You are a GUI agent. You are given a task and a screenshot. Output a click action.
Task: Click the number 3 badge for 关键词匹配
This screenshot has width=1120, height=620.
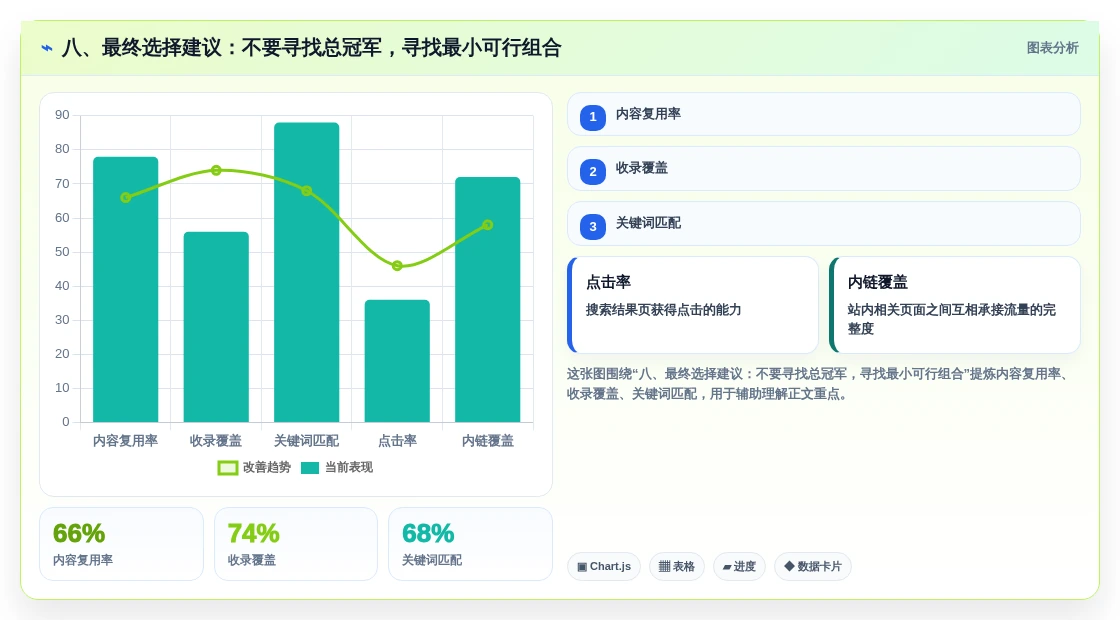(592, 226)
